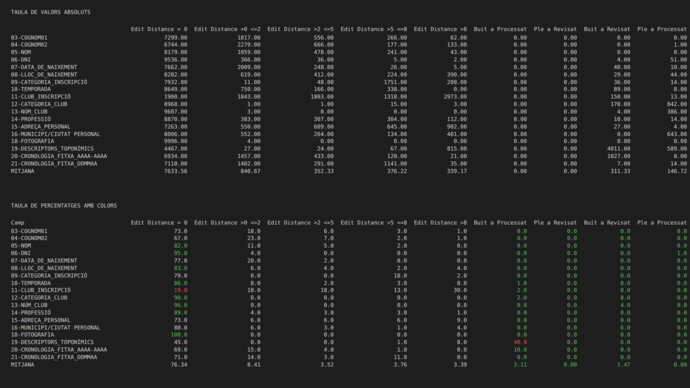Click the average value 7633.56
This screenshot has width=690, height=388.
tap(176, 171)
